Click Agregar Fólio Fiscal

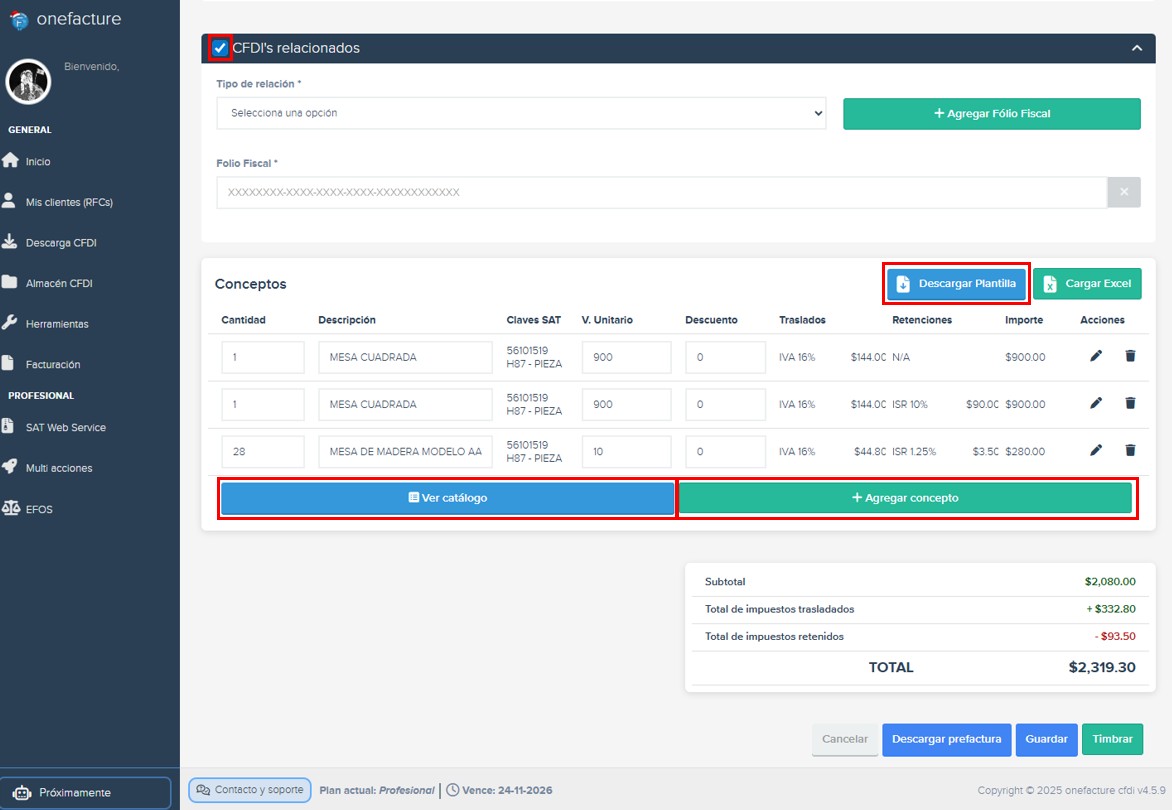pyautogui.click(x=991, y=114)
